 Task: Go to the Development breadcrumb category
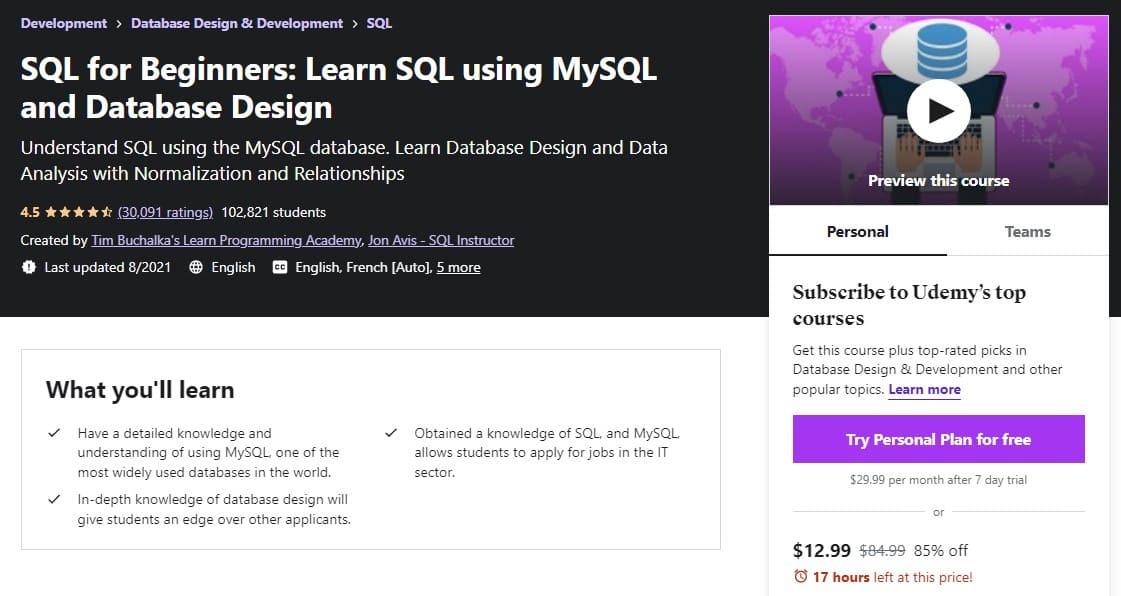(64, 23)
